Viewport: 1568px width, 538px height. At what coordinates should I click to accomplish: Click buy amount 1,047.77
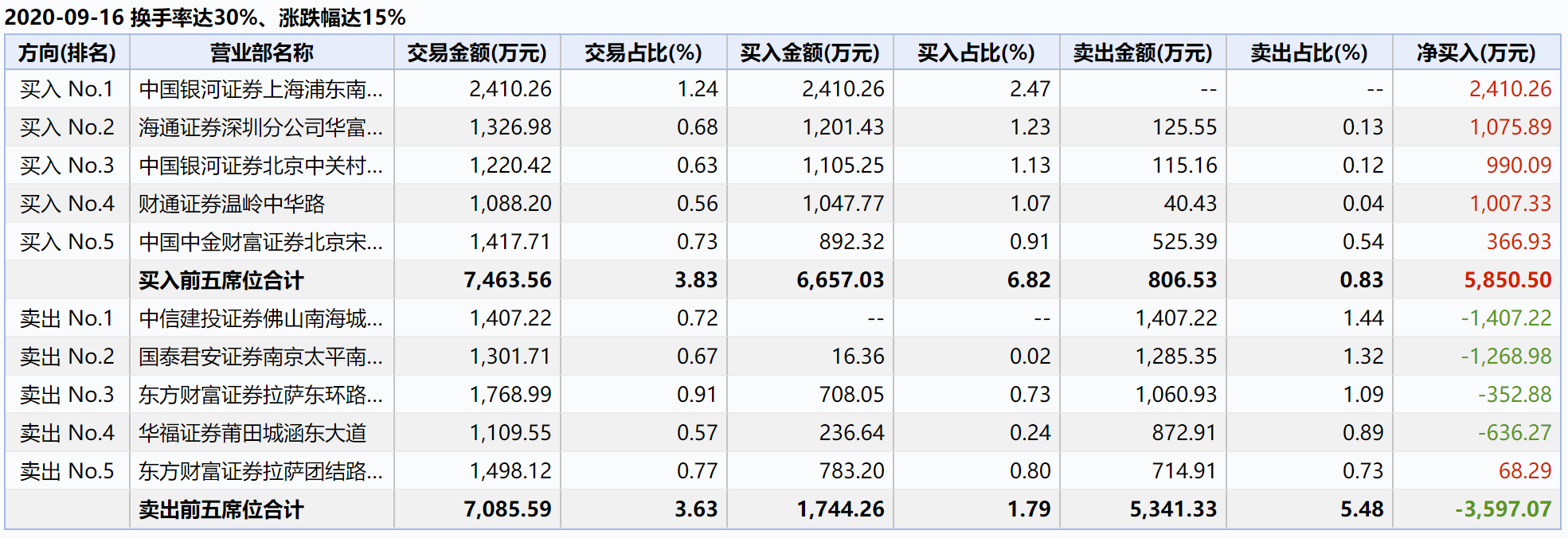tap(843, 204)
